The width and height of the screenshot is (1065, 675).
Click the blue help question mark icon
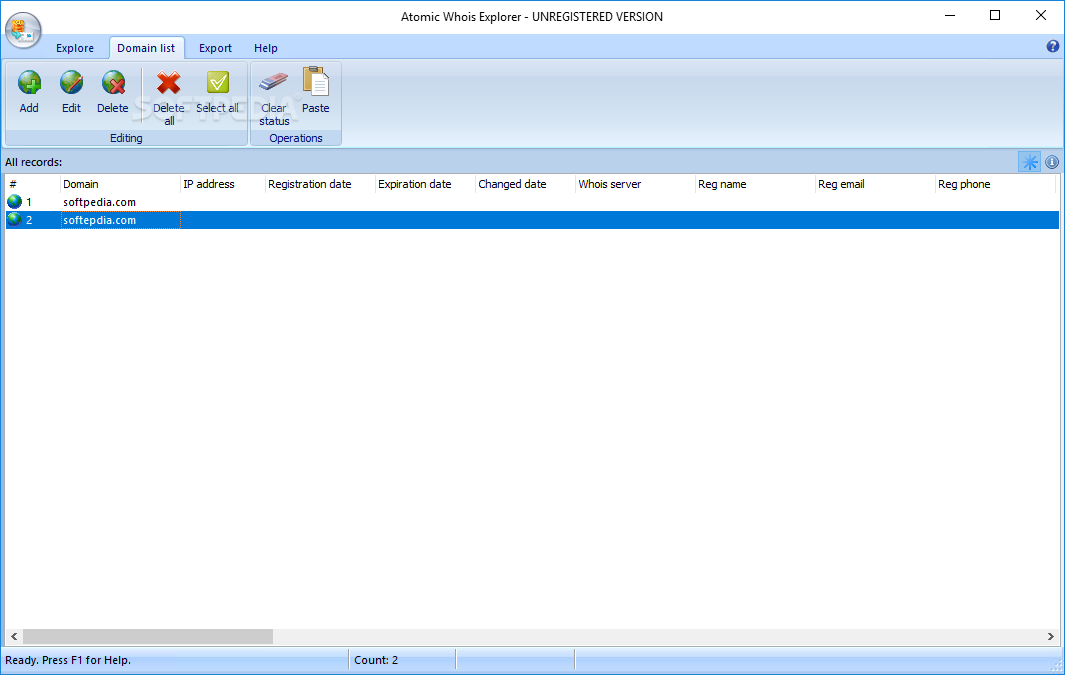[x=1053, y=46]
